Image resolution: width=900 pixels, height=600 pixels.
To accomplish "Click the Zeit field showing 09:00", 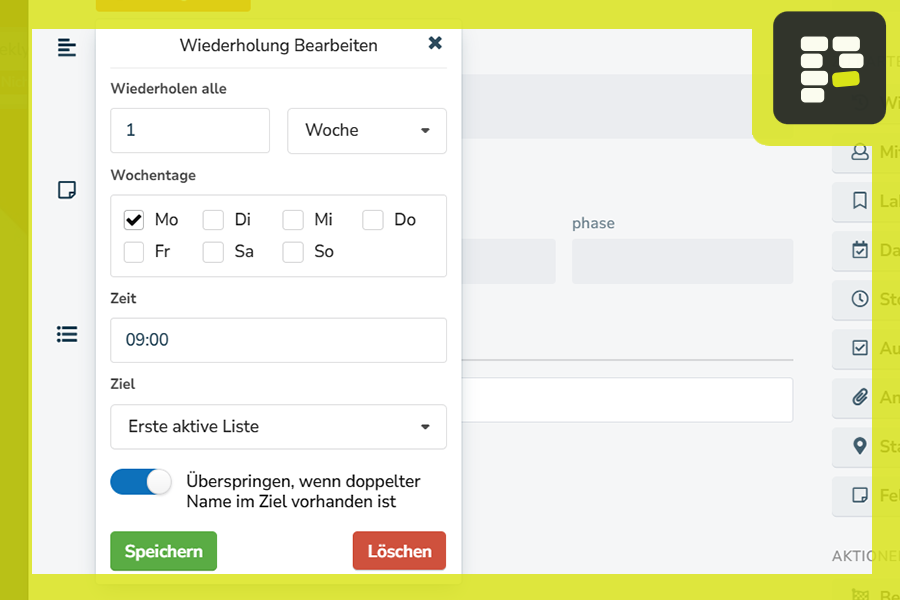I will point(278,340).
